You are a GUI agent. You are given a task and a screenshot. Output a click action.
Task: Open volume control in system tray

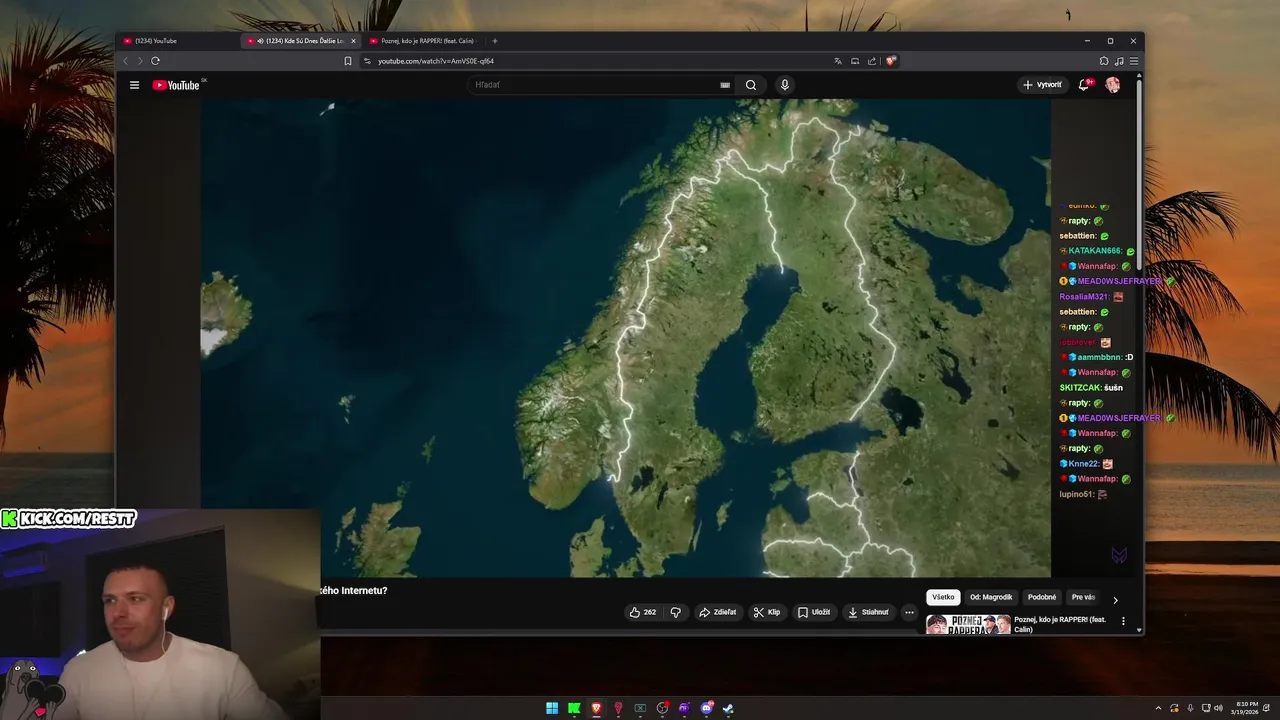click(x=1218, y=708)
